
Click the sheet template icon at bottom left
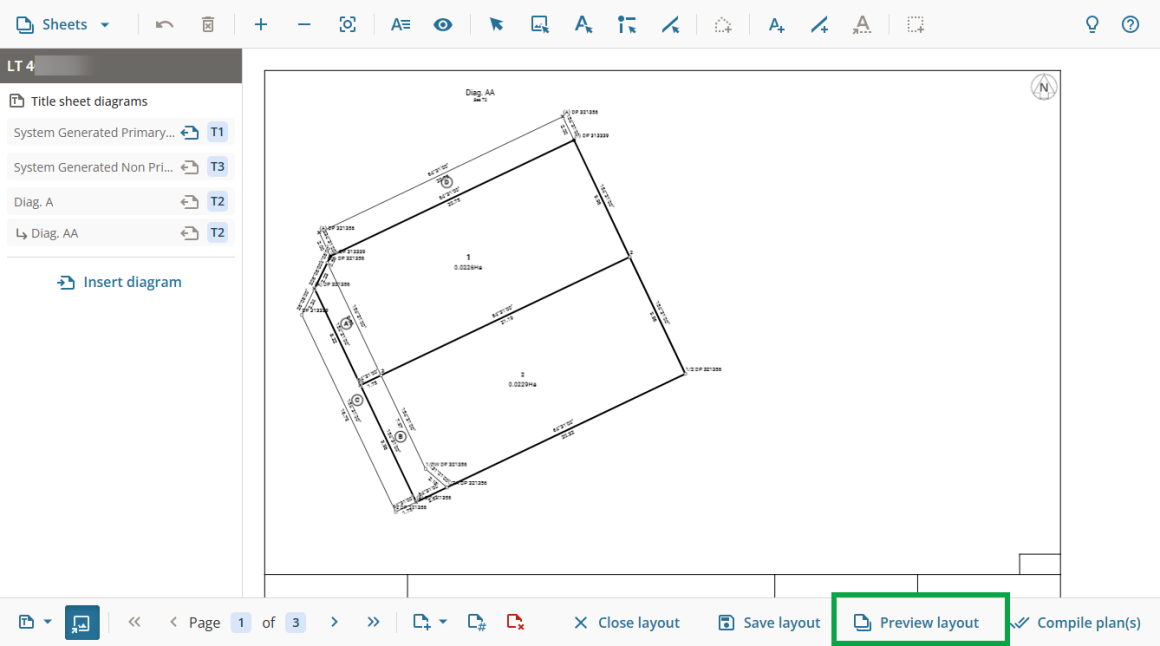(27, 622)
